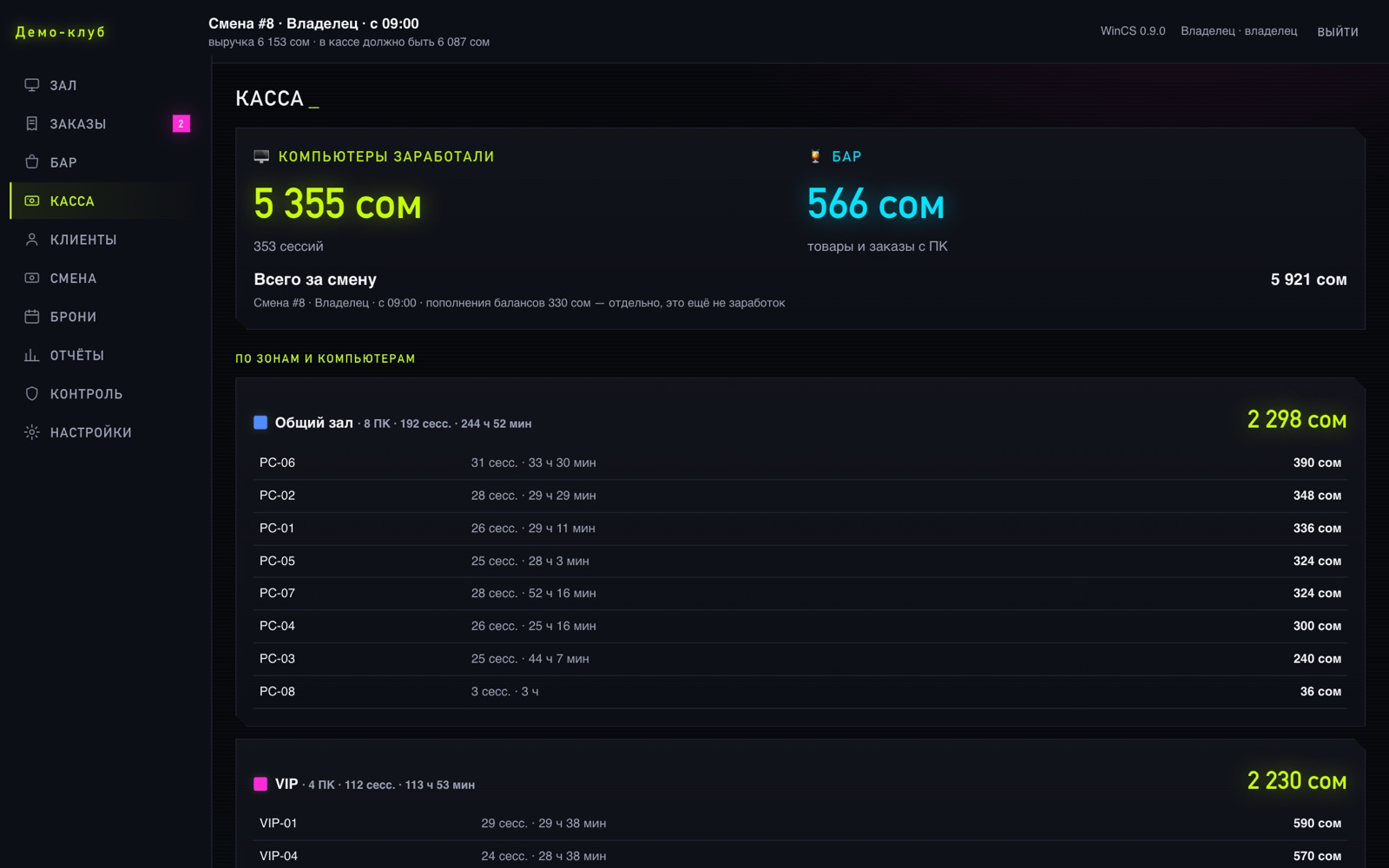Screen dimensions: 1389x868
Task: Click the 5 921 сом shift total
Action: click(1308, 279)
